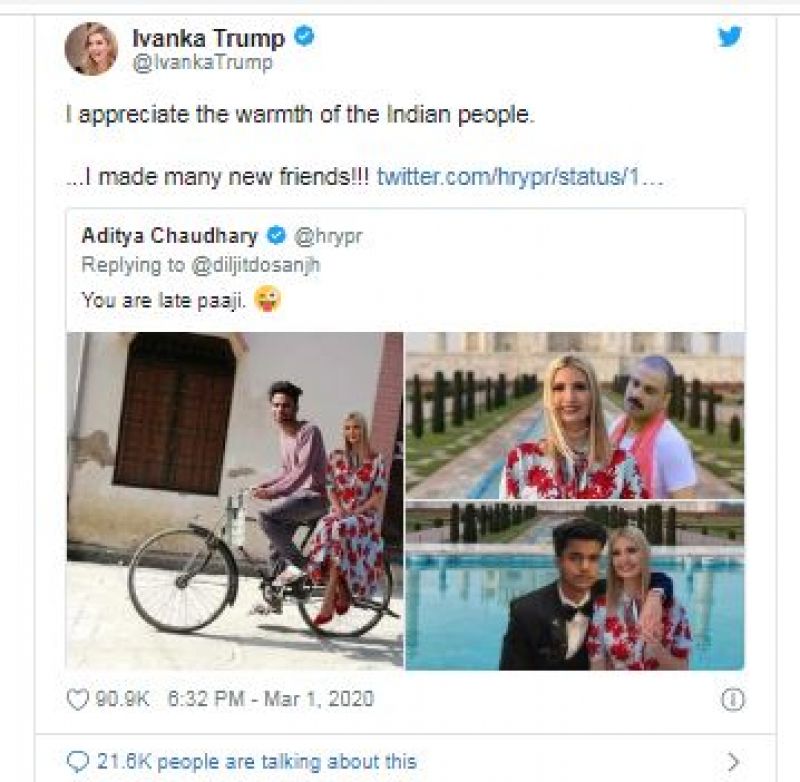Click the heart like icon
The width and height of the screenshot is (800, 782).
tap(77, 698)
